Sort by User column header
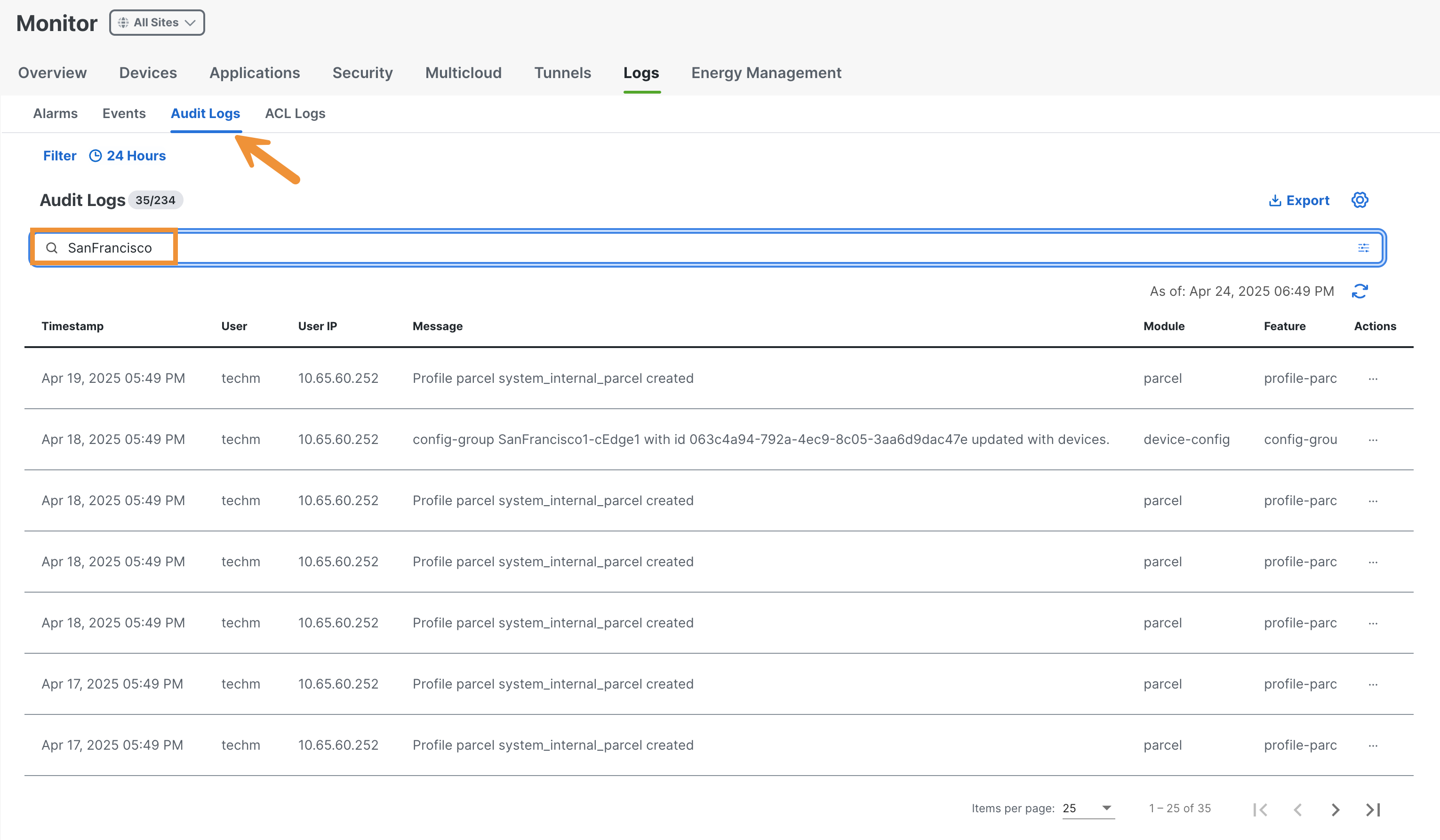Image resolution: width=1440 pixels, height=840 pixels. [x=234, y=325]
